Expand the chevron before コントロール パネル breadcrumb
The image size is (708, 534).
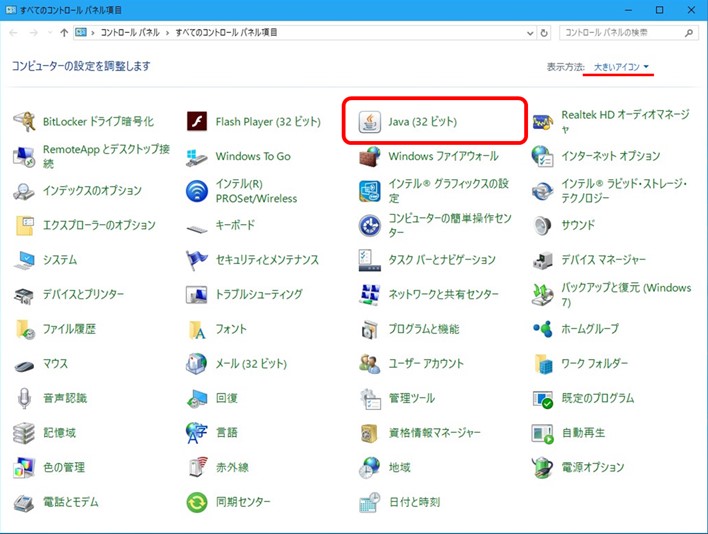pyautogui.click(x=93, y=33)
